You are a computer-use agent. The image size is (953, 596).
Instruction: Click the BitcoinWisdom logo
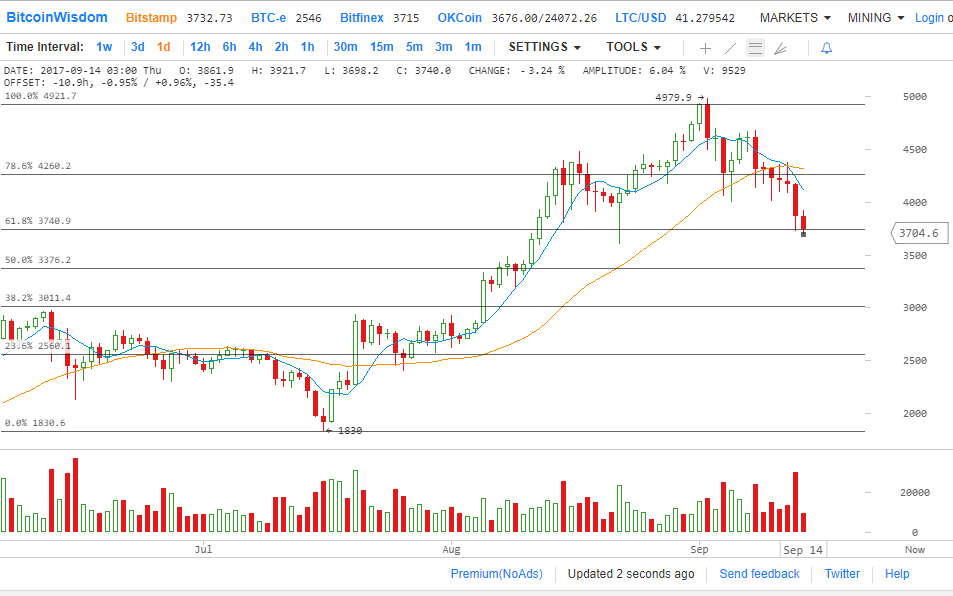58,18
